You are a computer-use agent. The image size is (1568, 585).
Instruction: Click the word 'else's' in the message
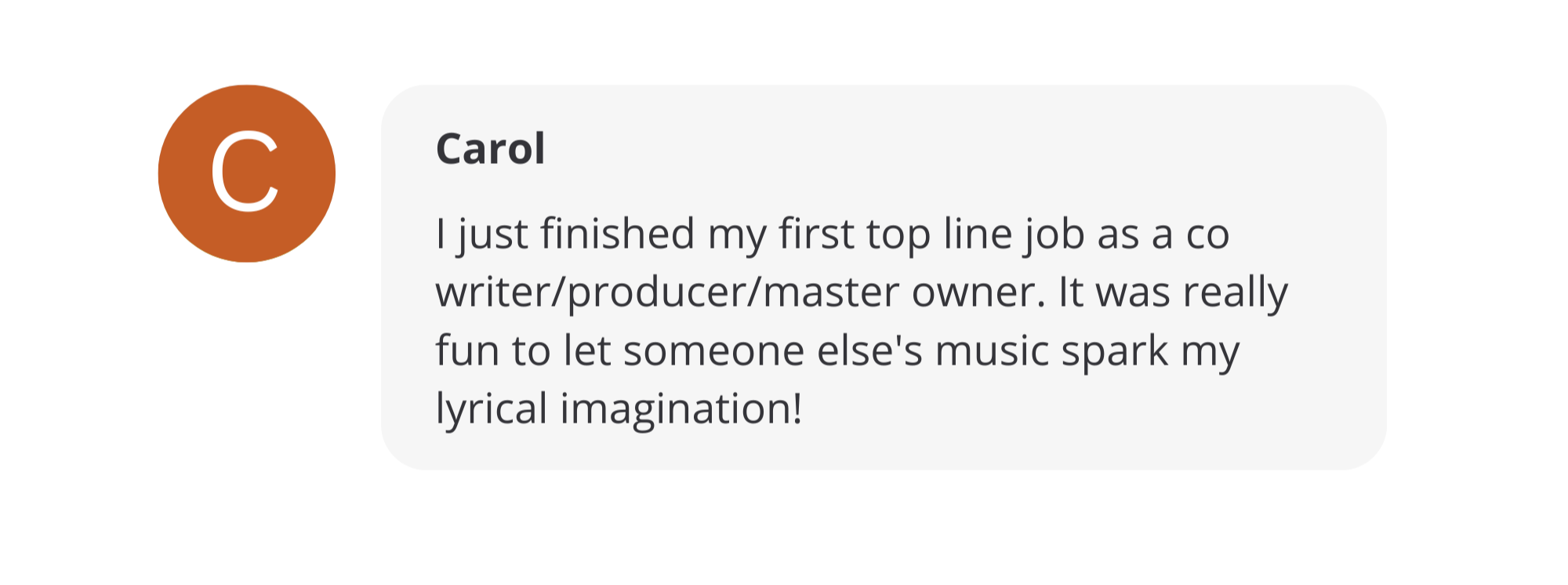pos(869,351)
